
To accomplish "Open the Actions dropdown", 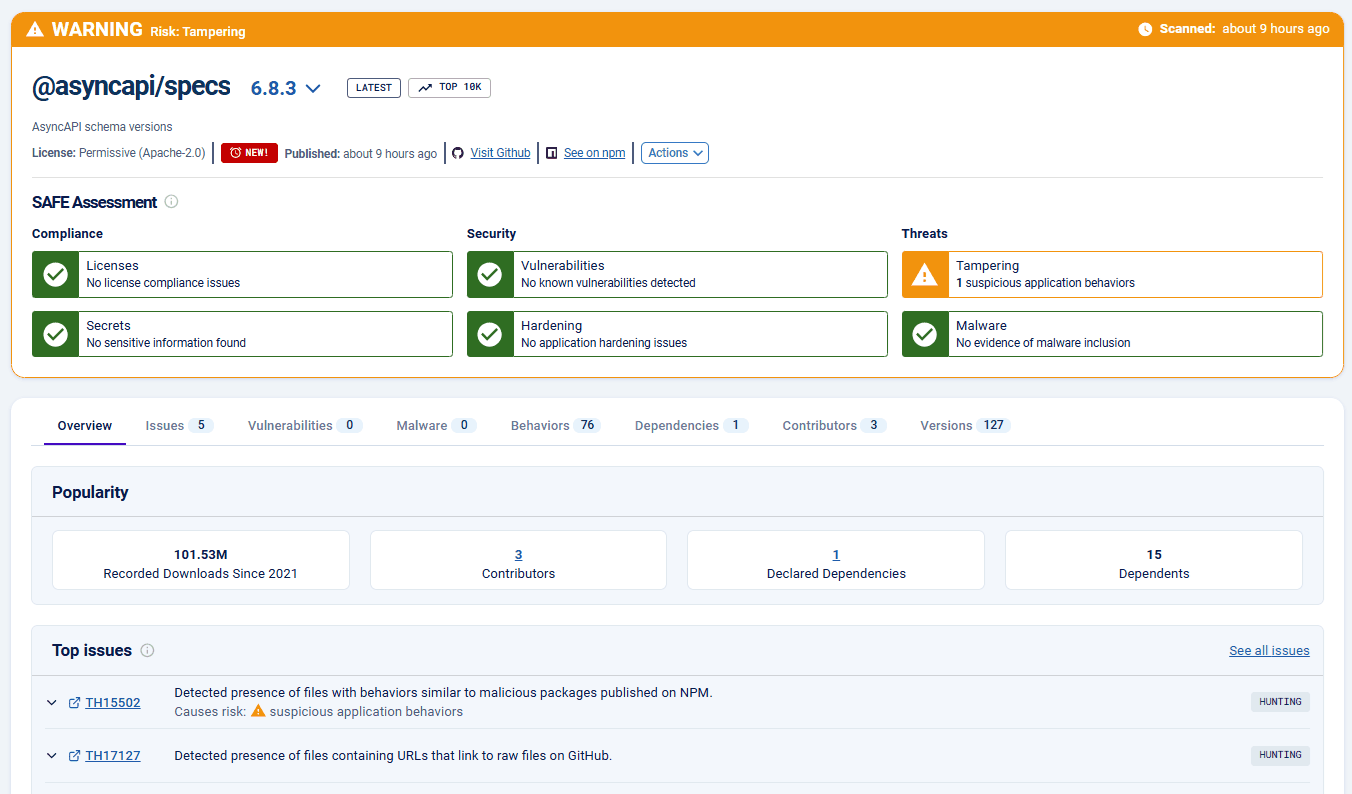I will click(674, 152).
